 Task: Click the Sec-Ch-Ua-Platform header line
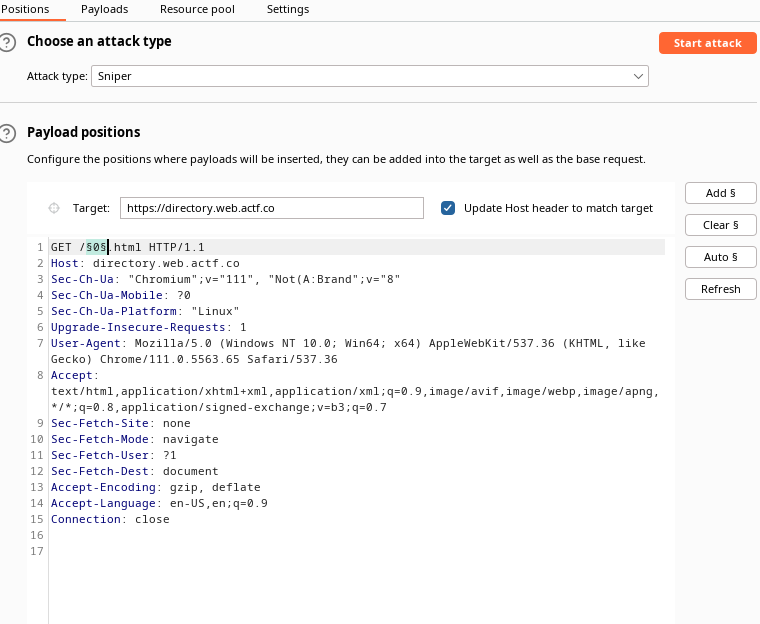[145, 311]
